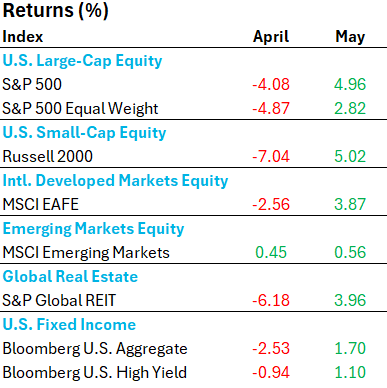Select the U.S. Fixed Income heading
The height and width of the screenshot is (388, 387).
point(69,324)
